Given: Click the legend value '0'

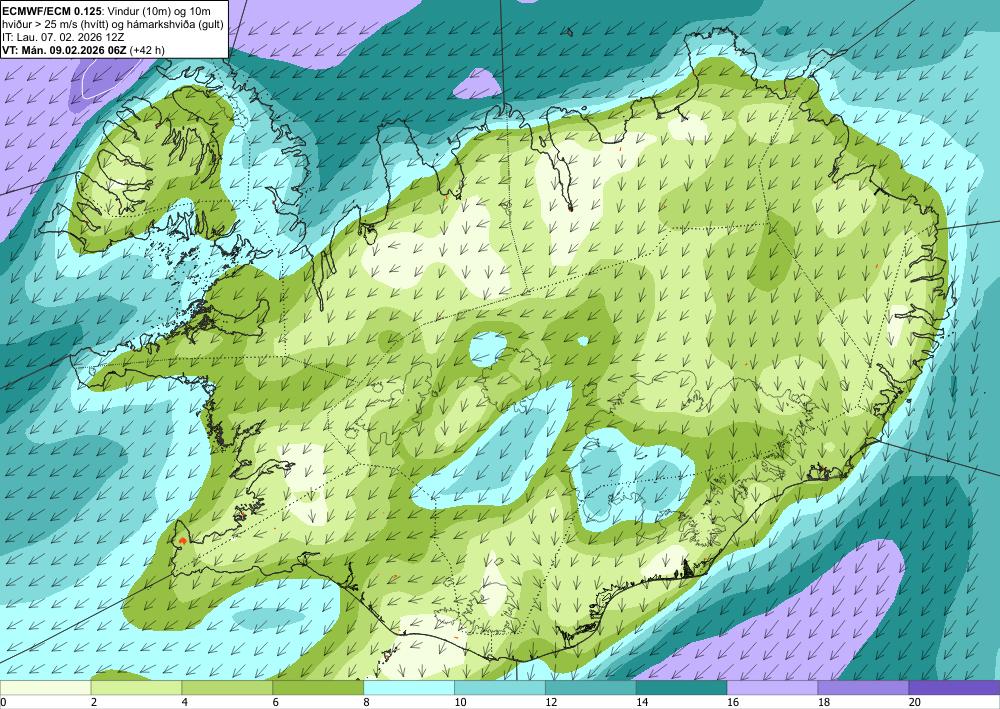Looking at the screenshot, I should [x=3, y=702].
